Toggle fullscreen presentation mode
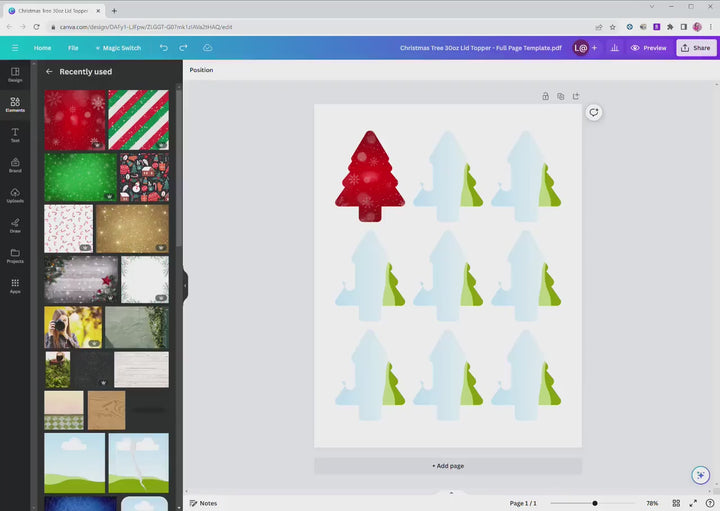The width and height of the screenshot is (720, 511). pos(694,503)
